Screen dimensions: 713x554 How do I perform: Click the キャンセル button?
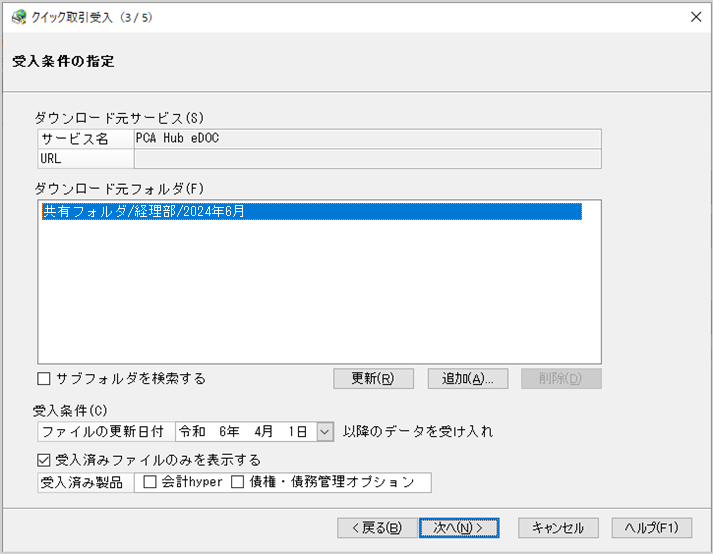558,528
